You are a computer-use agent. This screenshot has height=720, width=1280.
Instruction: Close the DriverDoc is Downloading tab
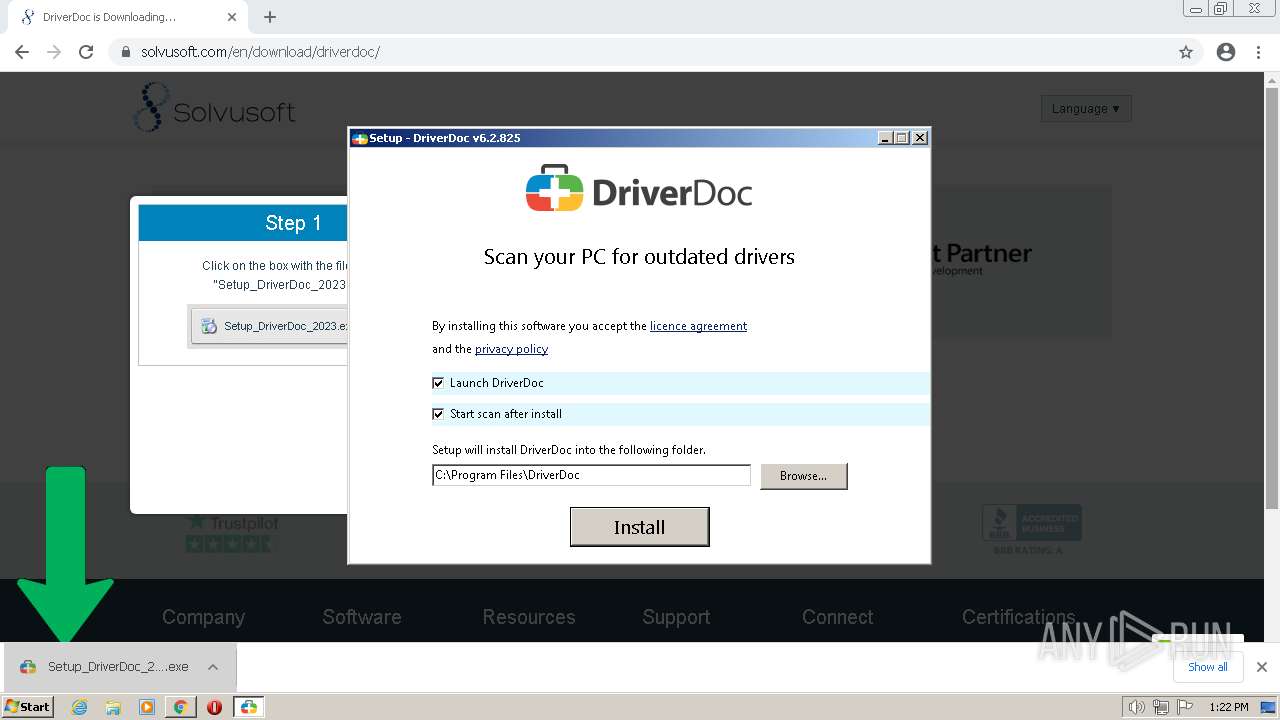click(232, 17)
